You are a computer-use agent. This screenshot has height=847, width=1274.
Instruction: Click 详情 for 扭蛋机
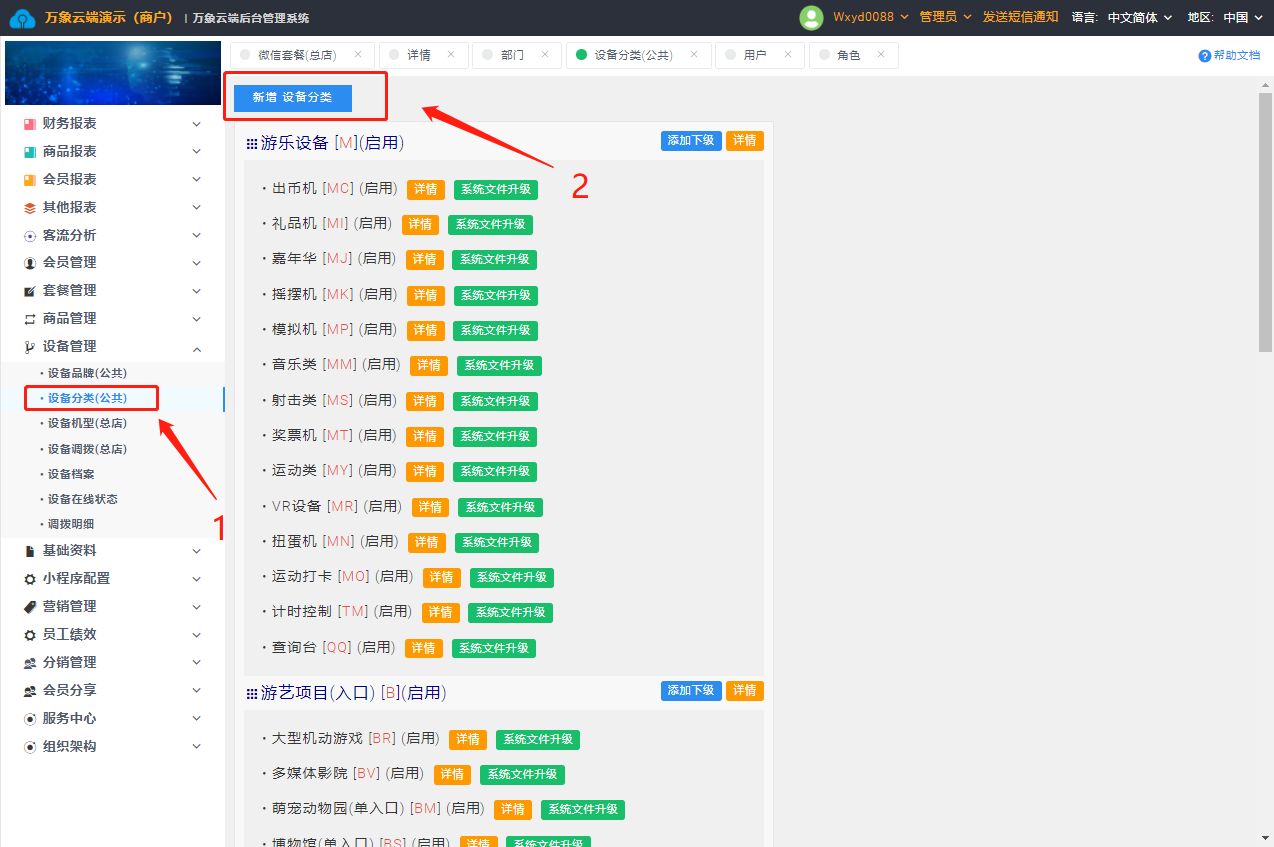point(427,542)
